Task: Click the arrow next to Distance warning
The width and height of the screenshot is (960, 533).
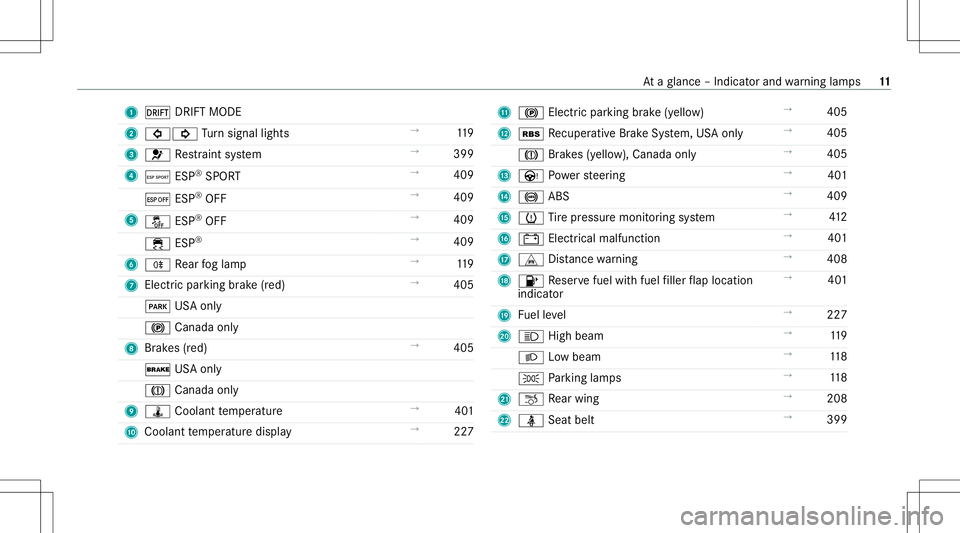Action: point(788,257)
